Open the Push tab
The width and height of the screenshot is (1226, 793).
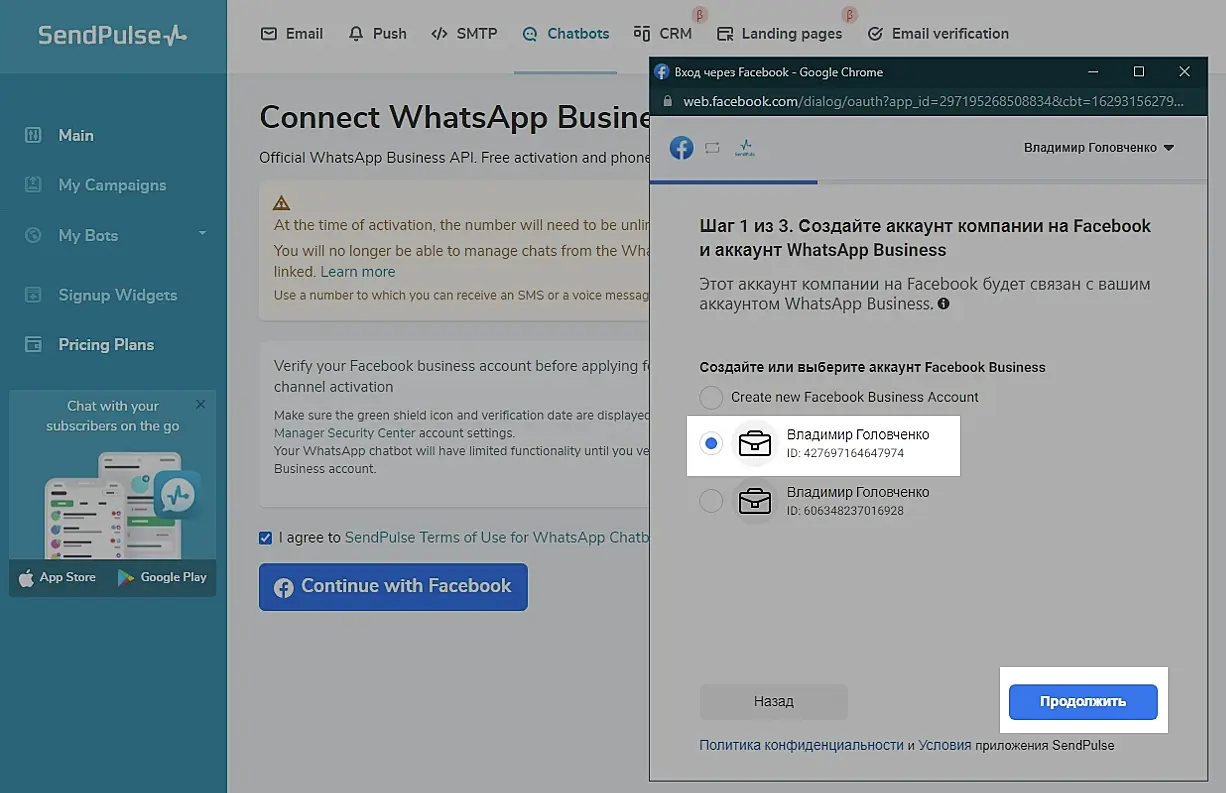tap(377, 33)
